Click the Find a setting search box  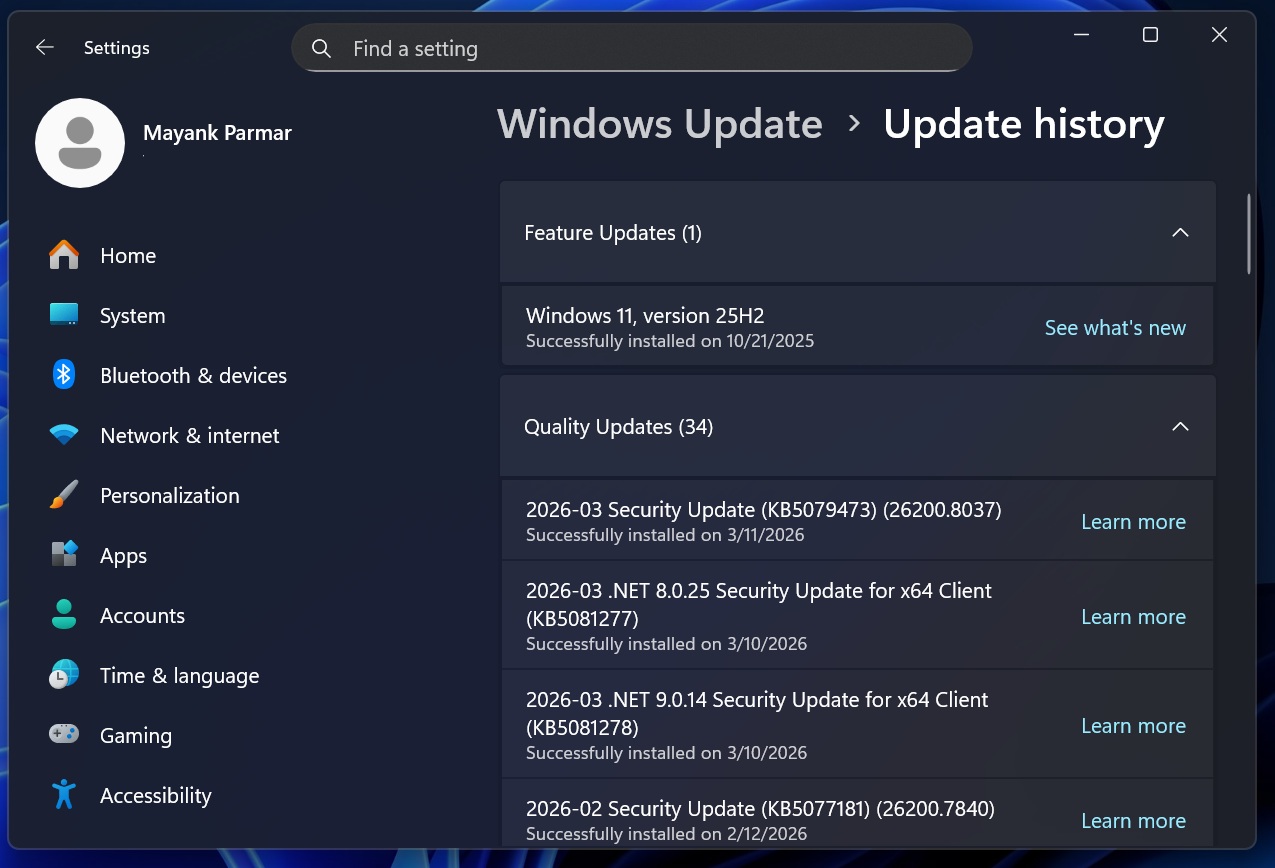point(630,47)
